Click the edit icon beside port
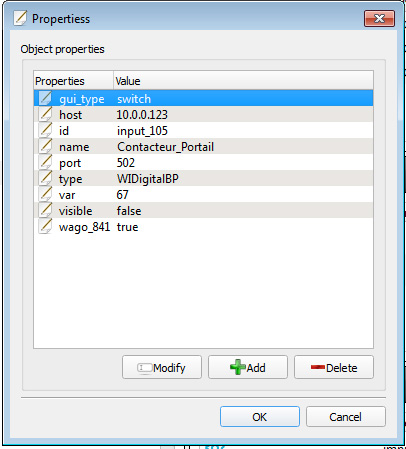The image size is (406, 449). pos(45,162)
